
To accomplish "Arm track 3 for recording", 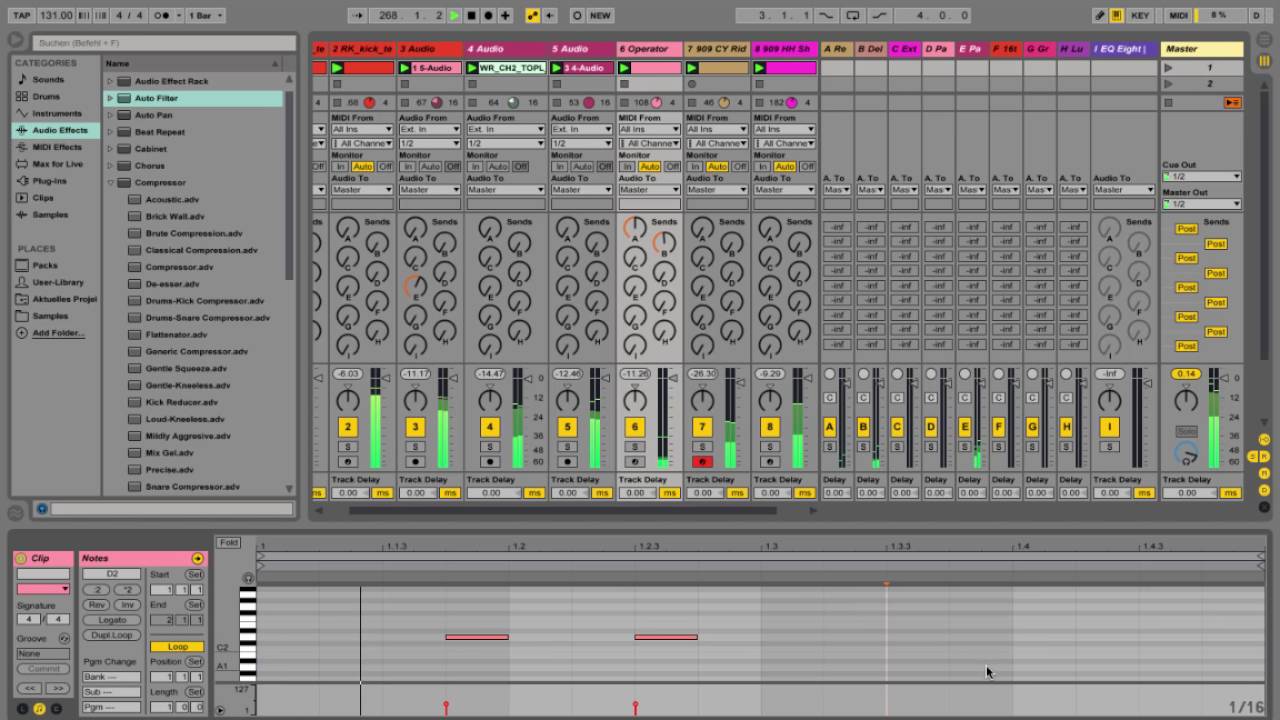I will coord(415,462).
